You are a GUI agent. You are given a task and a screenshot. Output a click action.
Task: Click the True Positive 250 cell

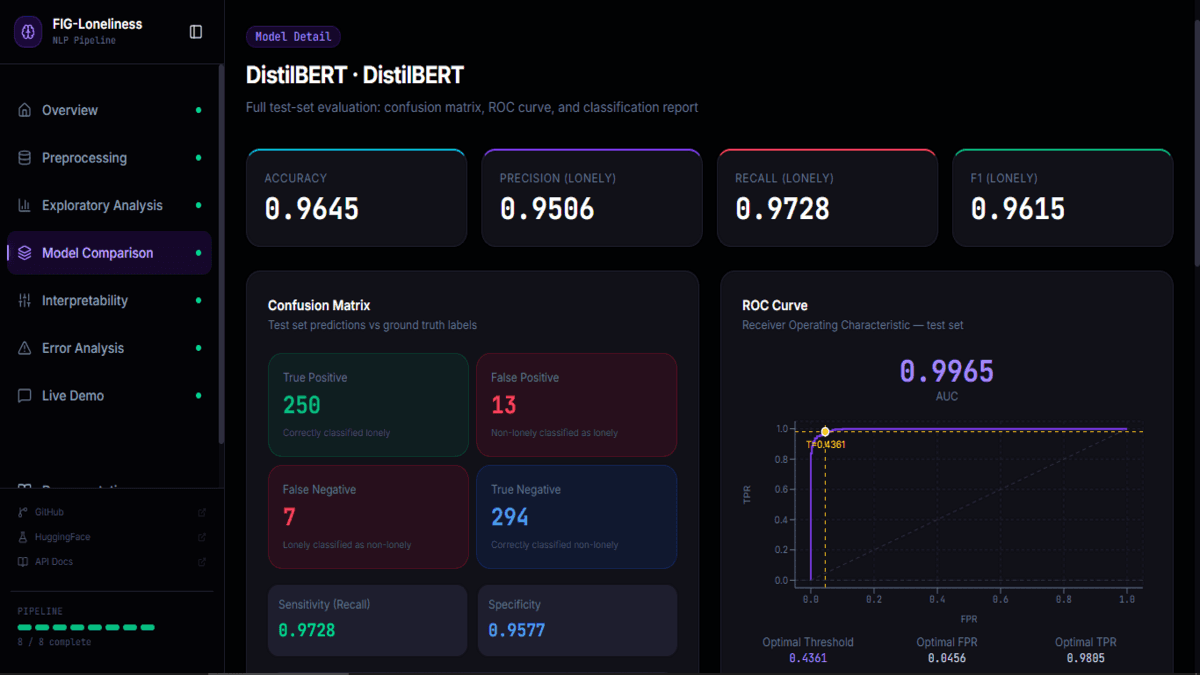368,405
